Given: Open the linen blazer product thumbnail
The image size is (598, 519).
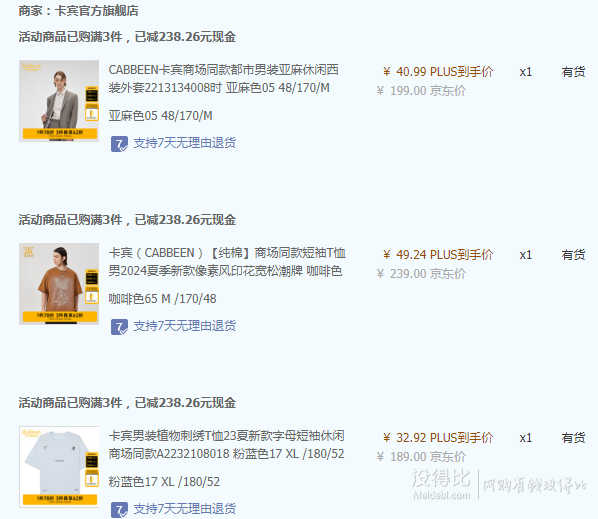Looking at the screenshot, I should point(59,101).
